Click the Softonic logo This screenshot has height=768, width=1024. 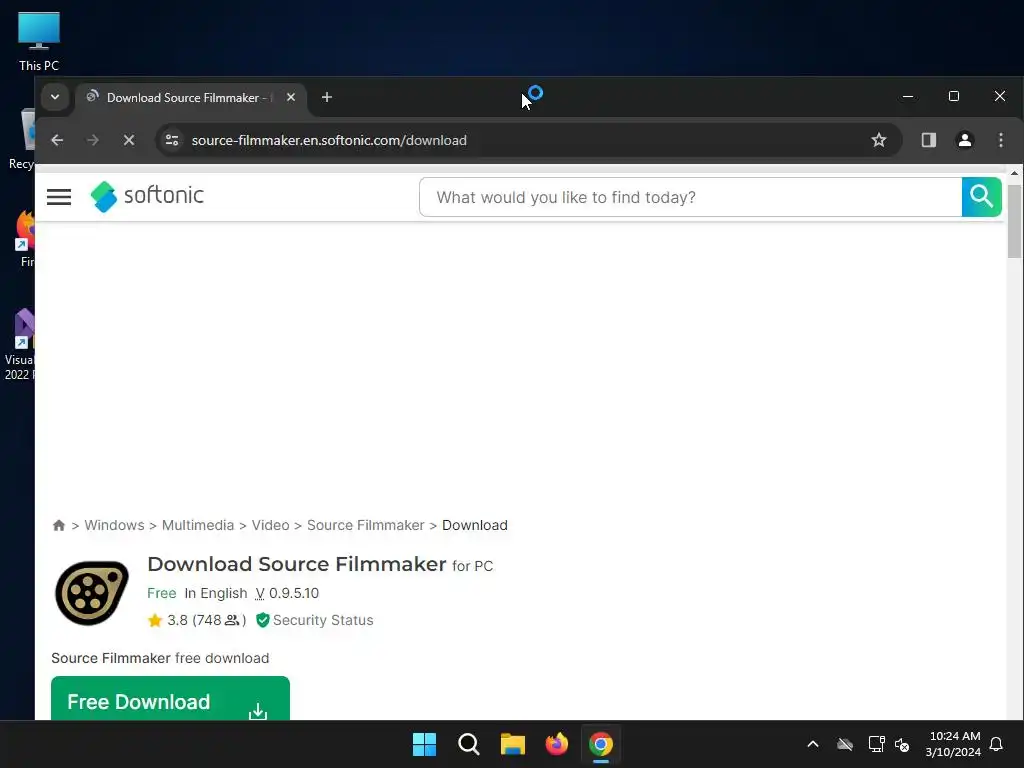147,196
